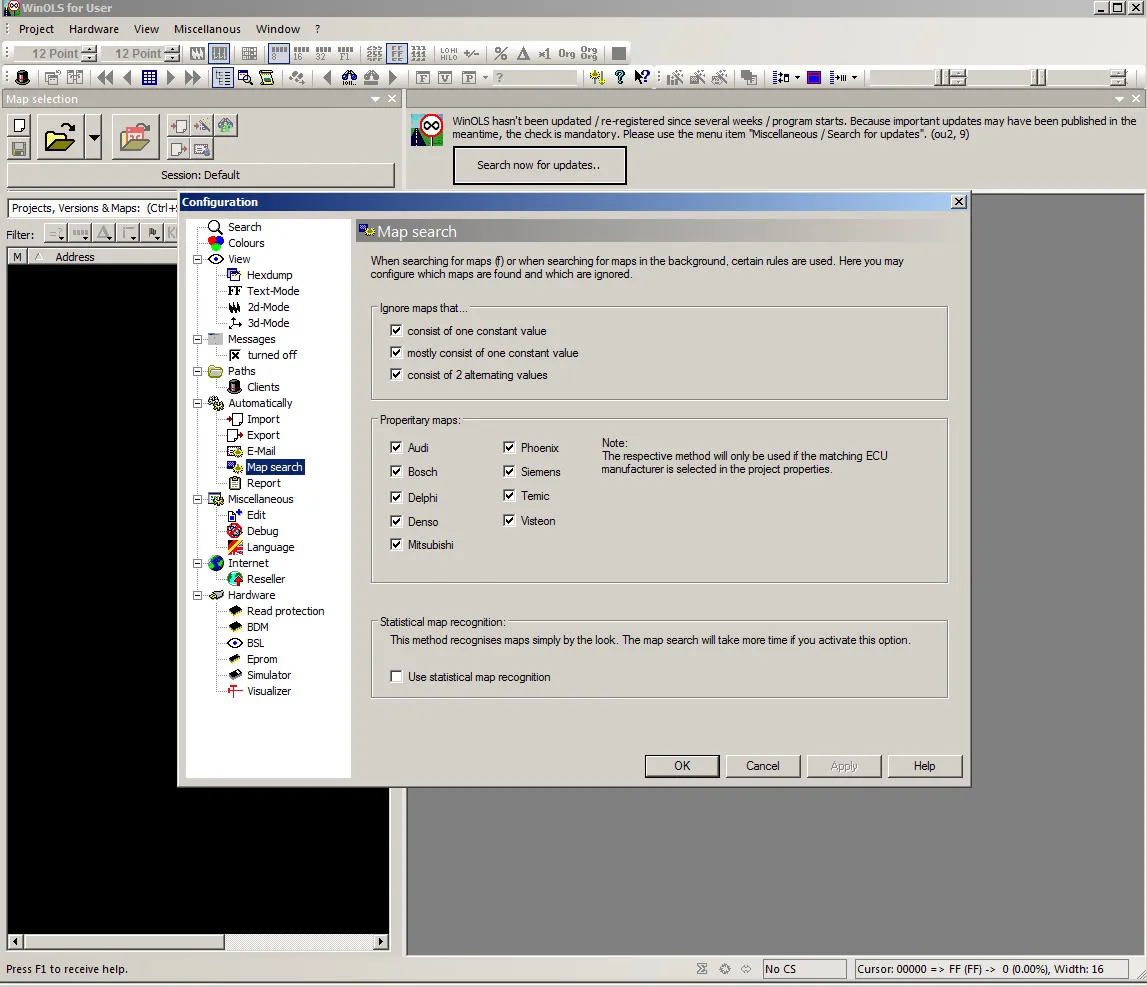
Task: Collapse the Messages tree node
Action: [x=198, y=339]
